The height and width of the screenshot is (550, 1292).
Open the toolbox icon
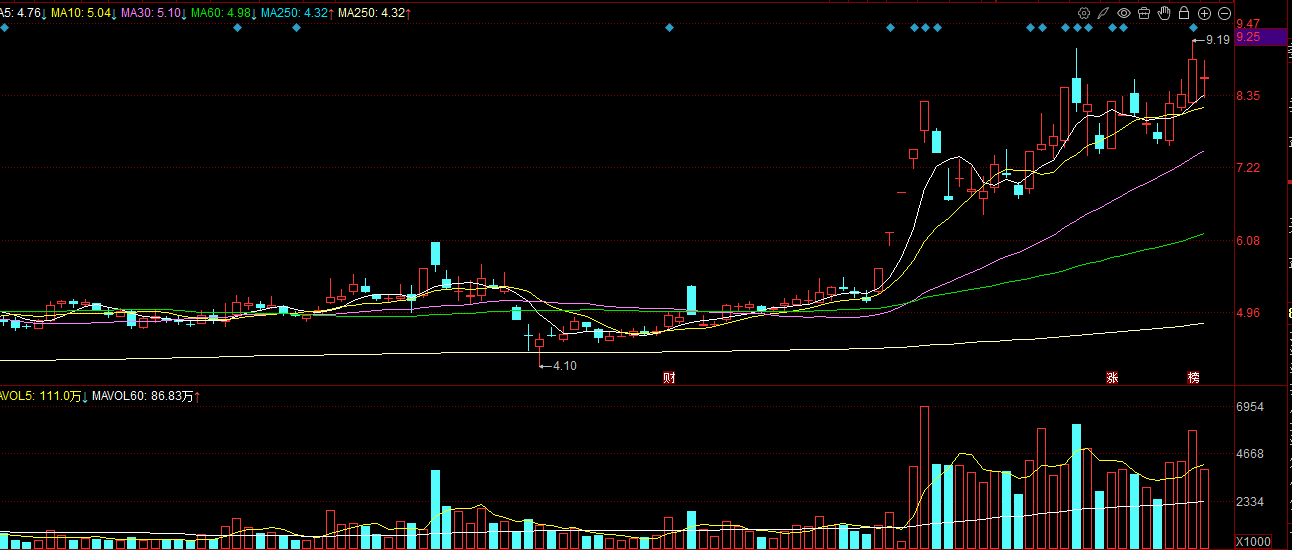(x=1144, y=13)
